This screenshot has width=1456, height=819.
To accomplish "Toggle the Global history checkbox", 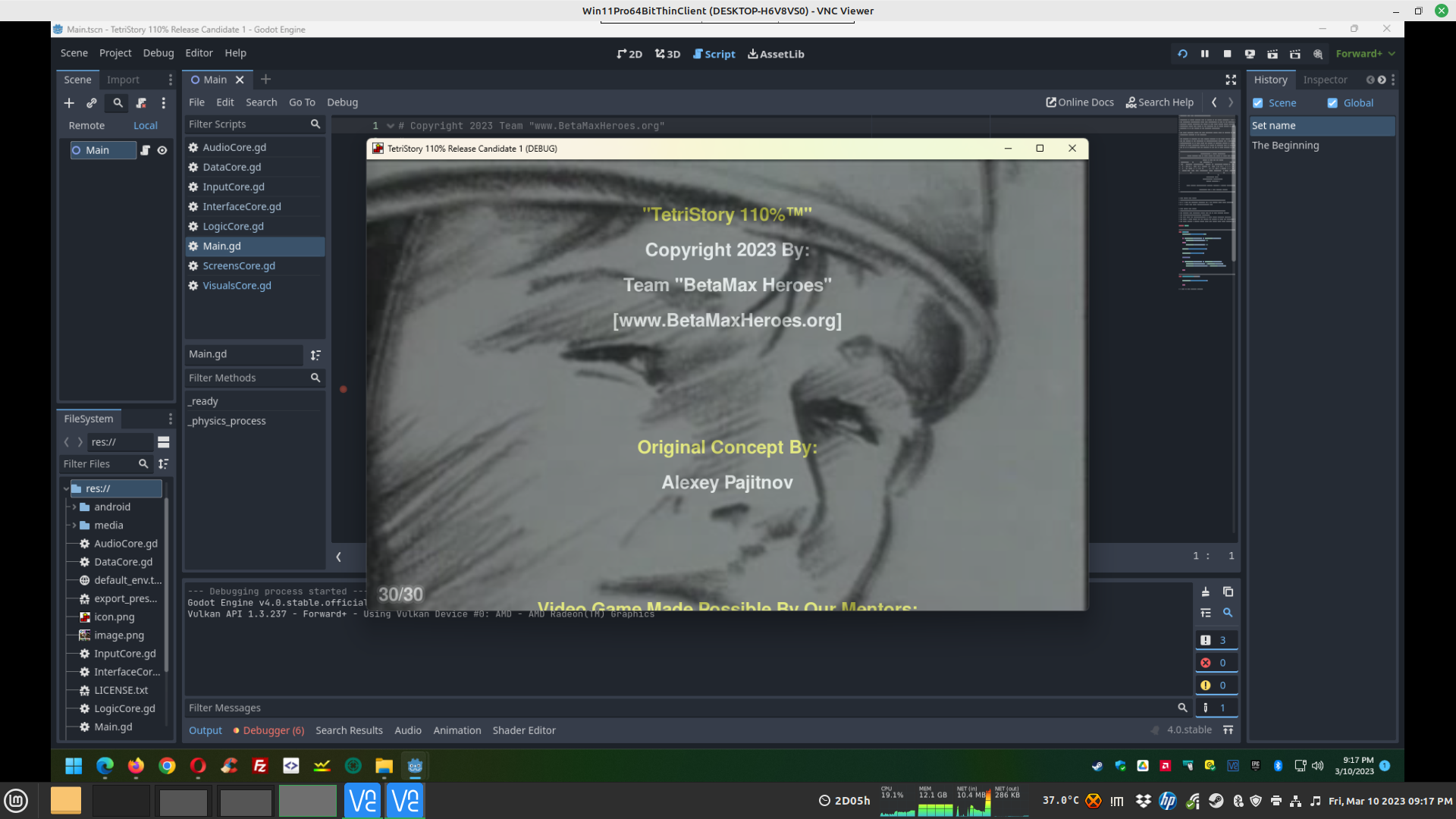I will 1332,103.
